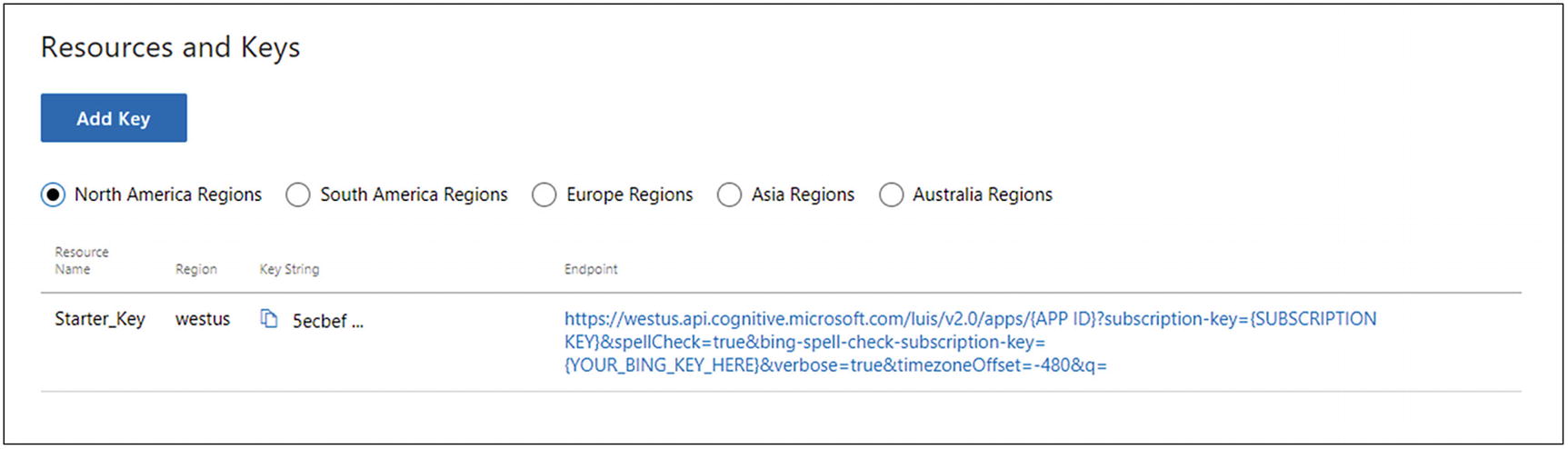The width and height of the screenshot is (1568, 449).
Task: Click the Australia Regions label text
Action: (x=983, y=195)
